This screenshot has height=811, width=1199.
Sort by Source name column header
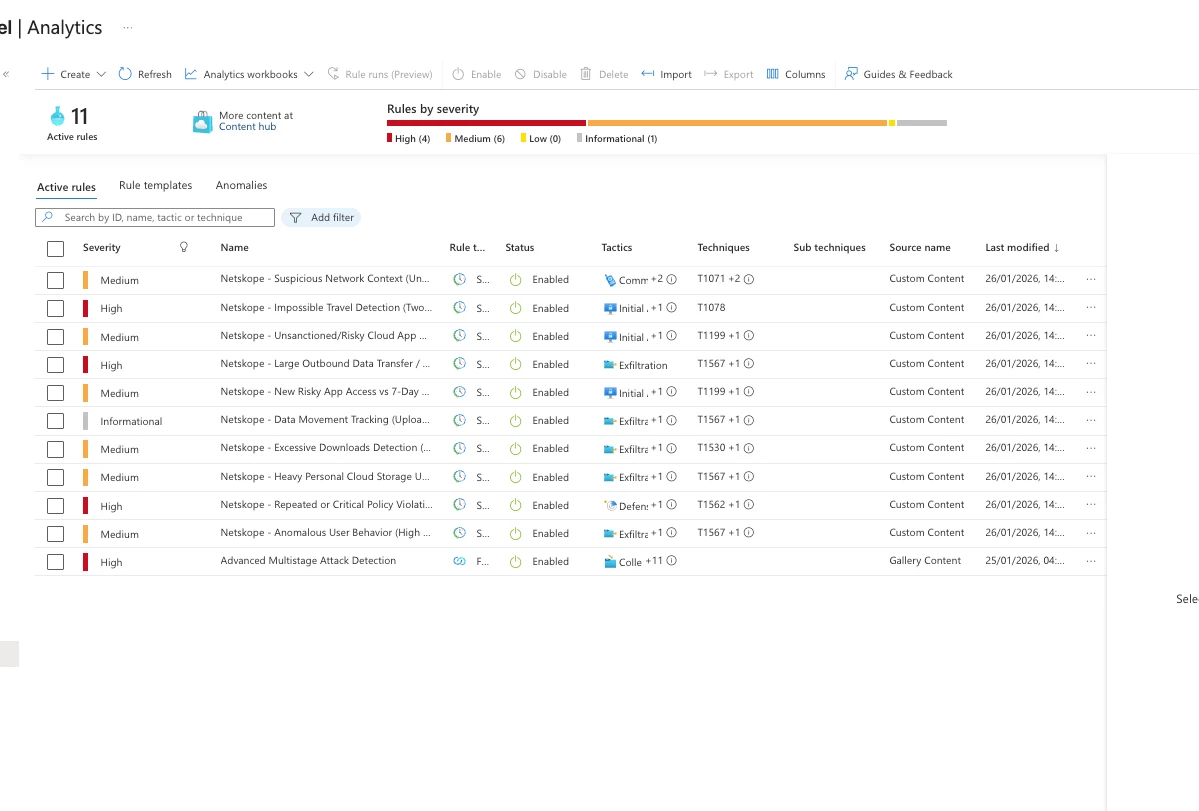tap(920, 248)
